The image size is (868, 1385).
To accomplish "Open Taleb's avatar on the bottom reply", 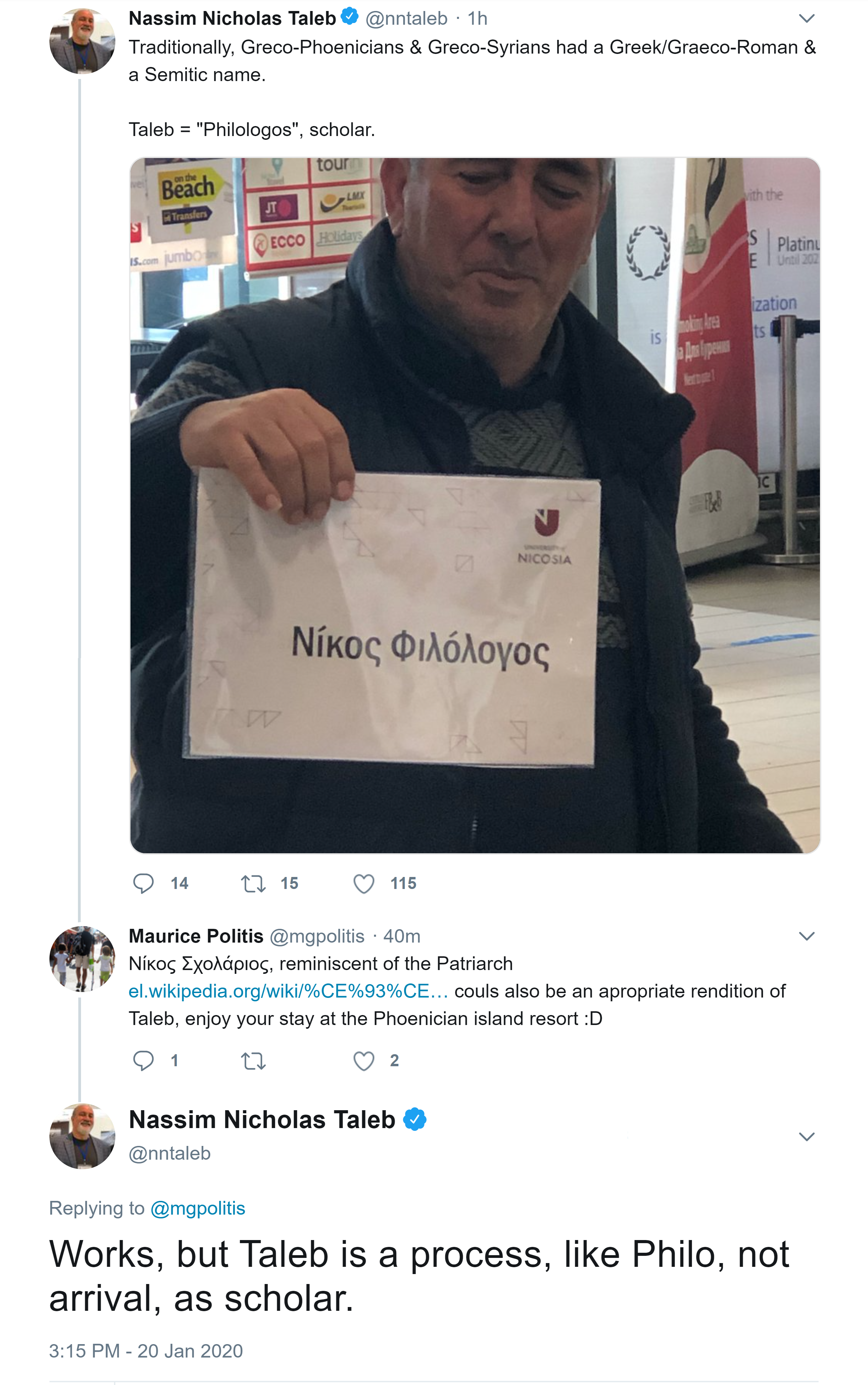I will click(x=82, y=1136).
